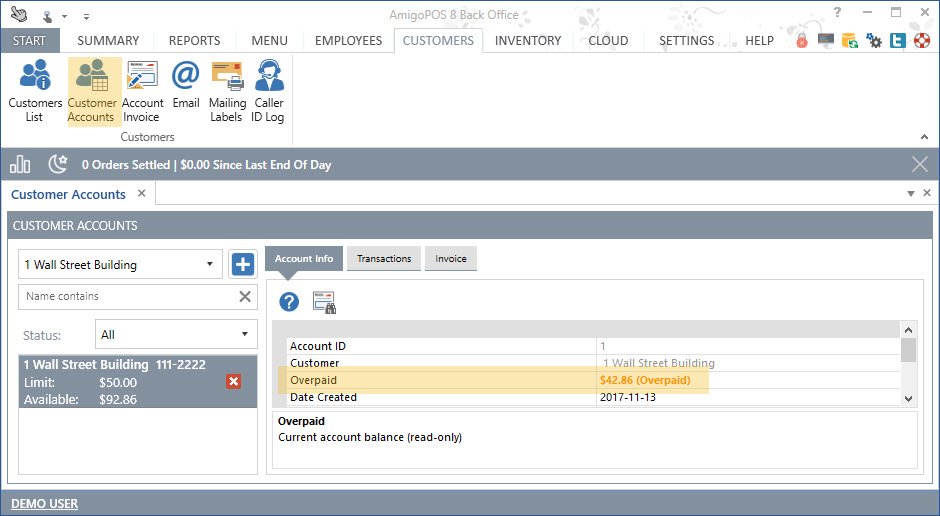
Task: Click the database sync icon in header
Action: [x=850, y=41]
